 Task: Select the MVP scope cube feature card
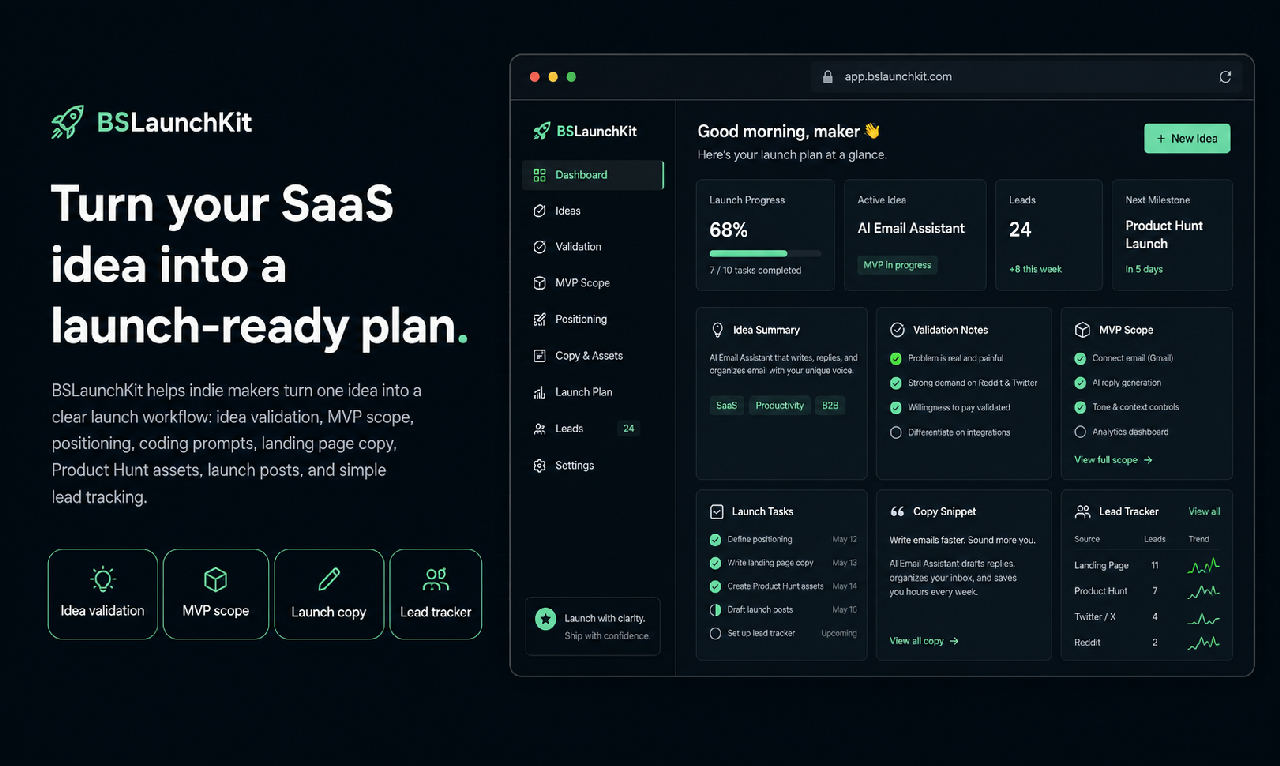[x=216, y=594]
